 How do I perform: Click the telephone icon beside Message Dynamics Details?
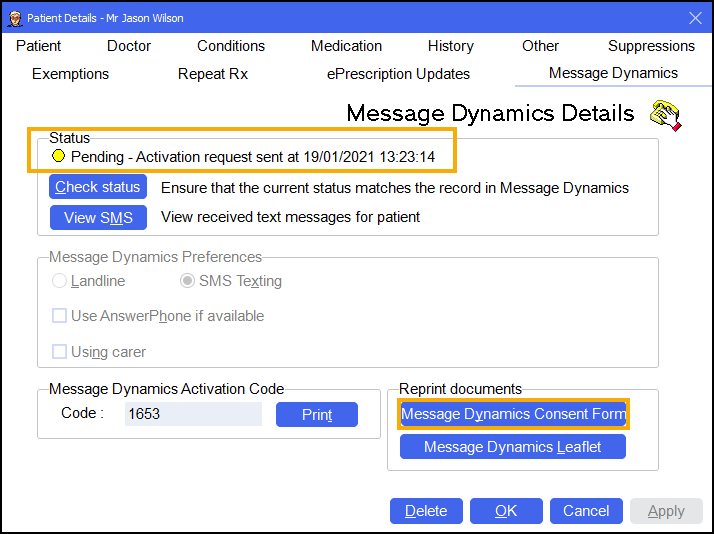tap(665, 115)
